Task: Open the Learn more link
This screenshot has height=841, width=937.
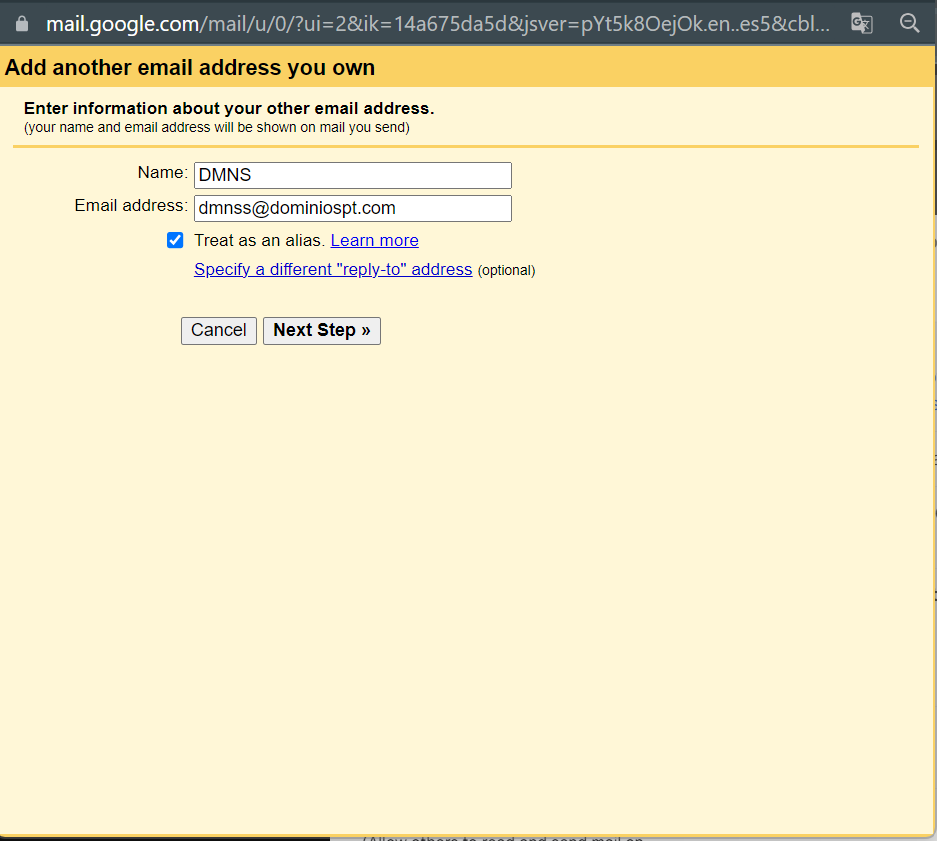Action: [x=374, y=240]
